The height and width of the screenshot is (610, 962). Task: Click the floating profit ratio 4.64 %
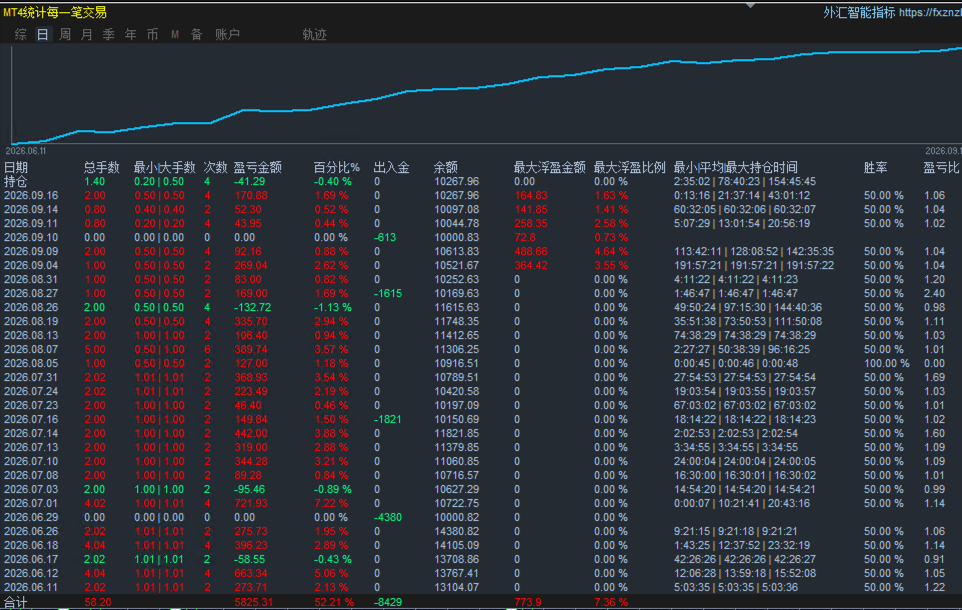610,252
